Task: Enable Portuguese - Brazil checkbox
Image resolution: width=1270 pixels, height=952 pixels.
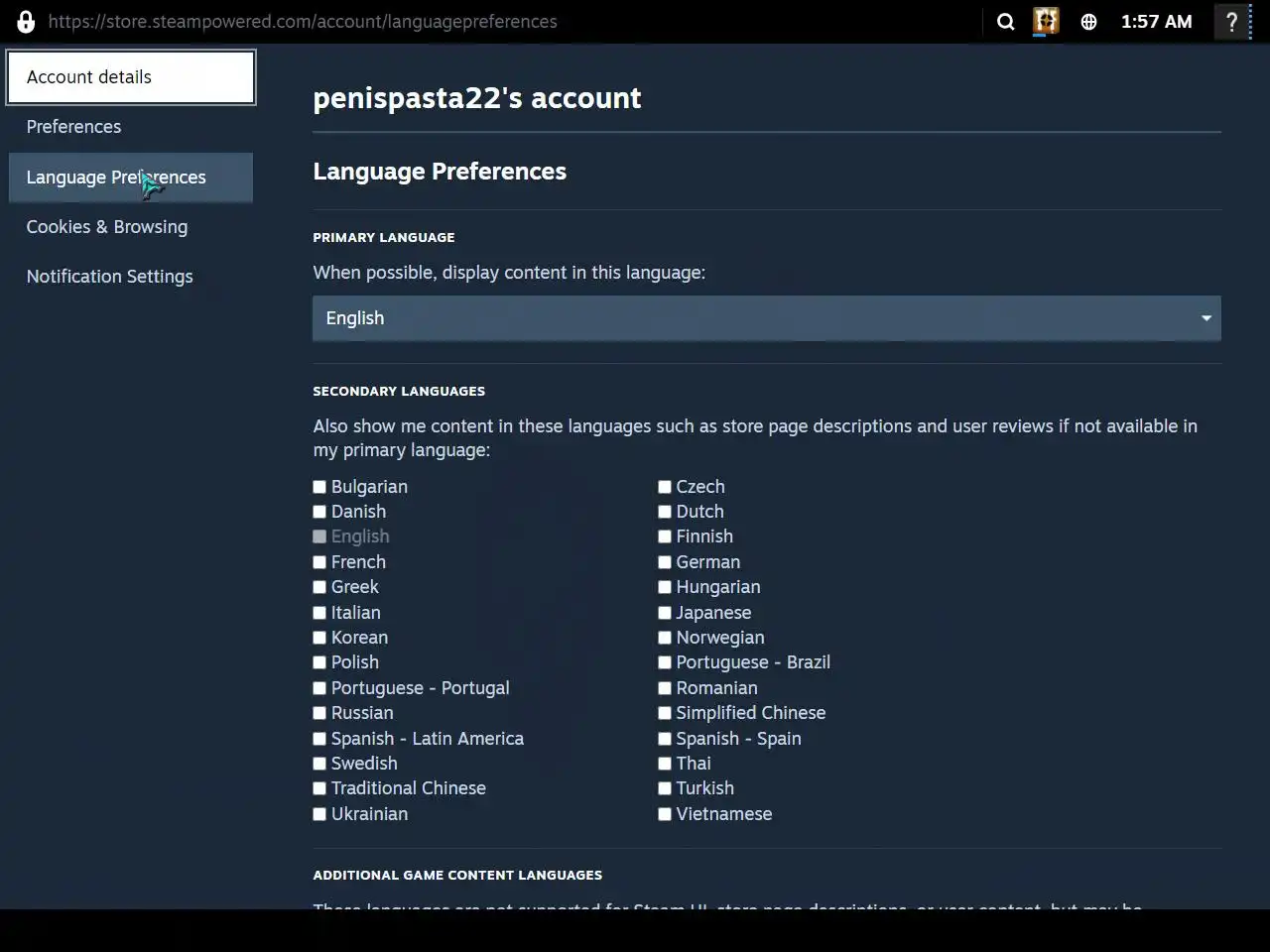Action: tap(665, 662)
